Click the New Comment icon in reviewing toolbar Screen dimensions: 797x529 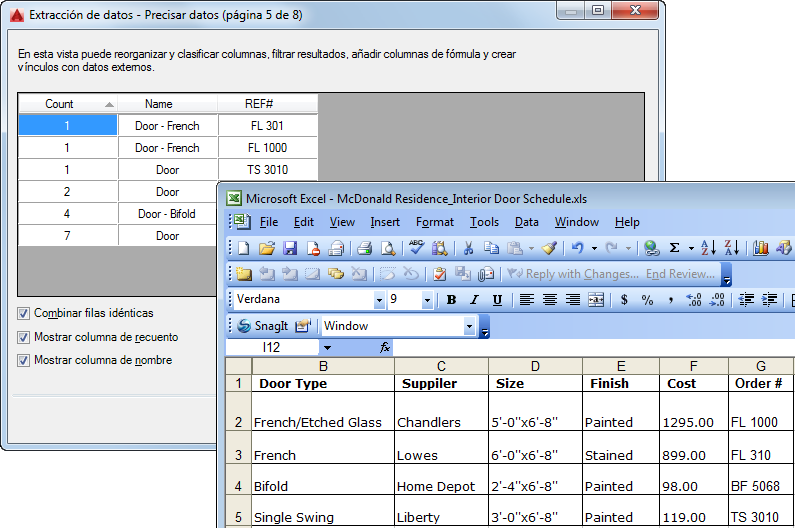(243, 274)
